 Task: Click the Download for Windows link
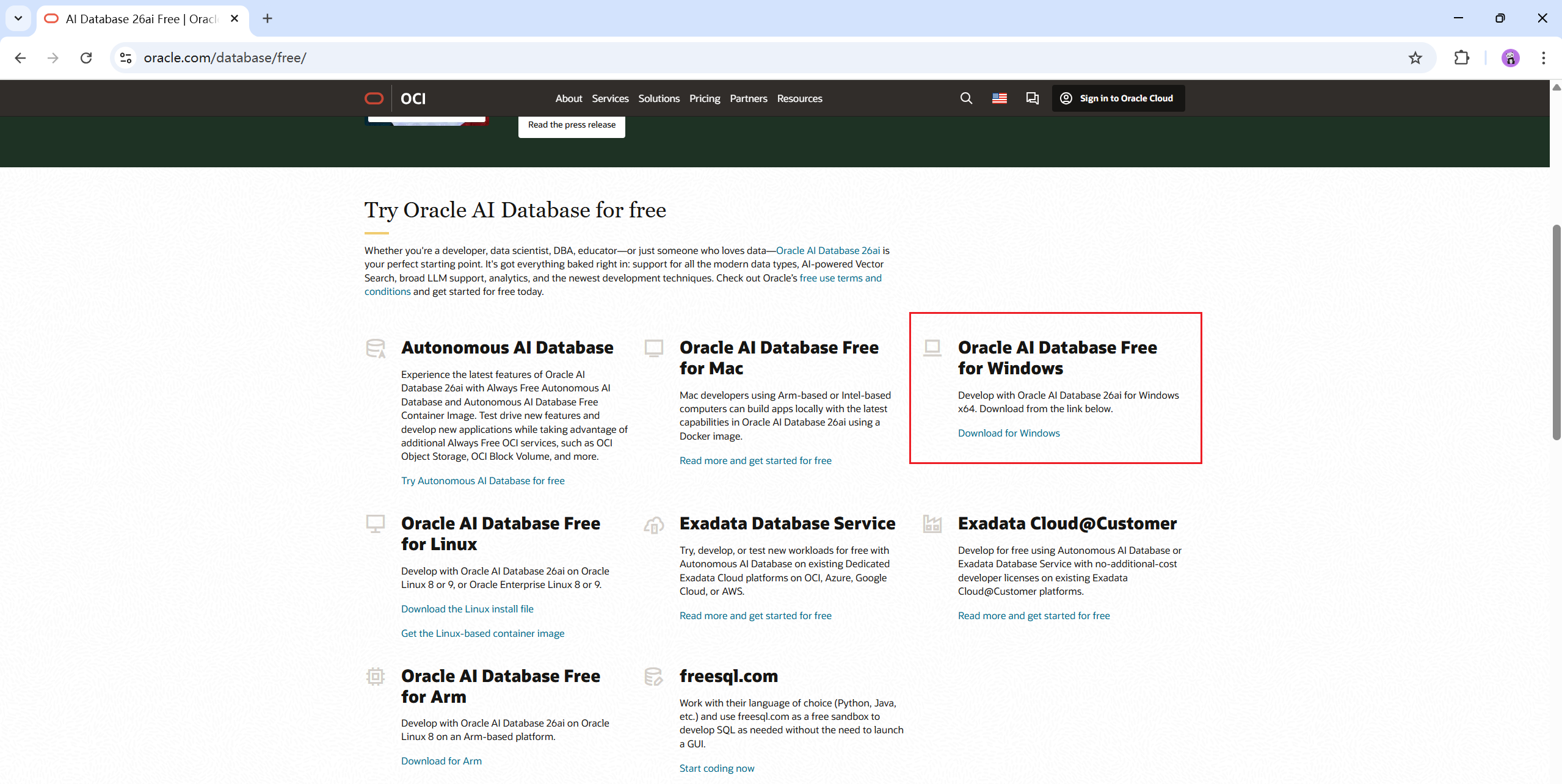pyautogui.click(x=1008, y=433)
